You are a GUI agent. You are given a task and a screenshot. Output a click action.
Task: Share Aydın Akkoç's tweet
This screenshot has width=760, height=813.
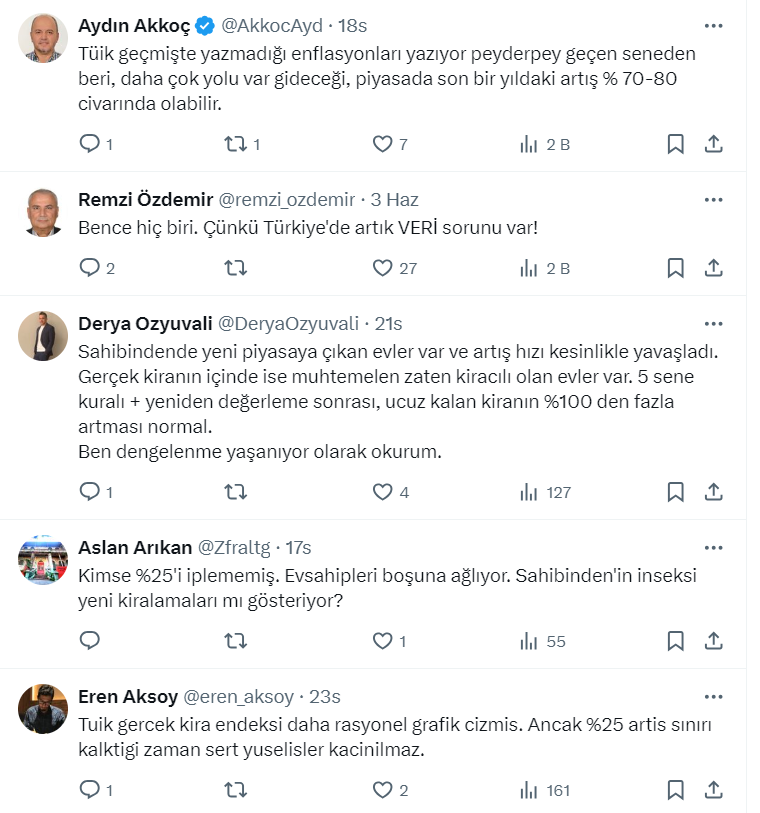click(x=713, y=144)
